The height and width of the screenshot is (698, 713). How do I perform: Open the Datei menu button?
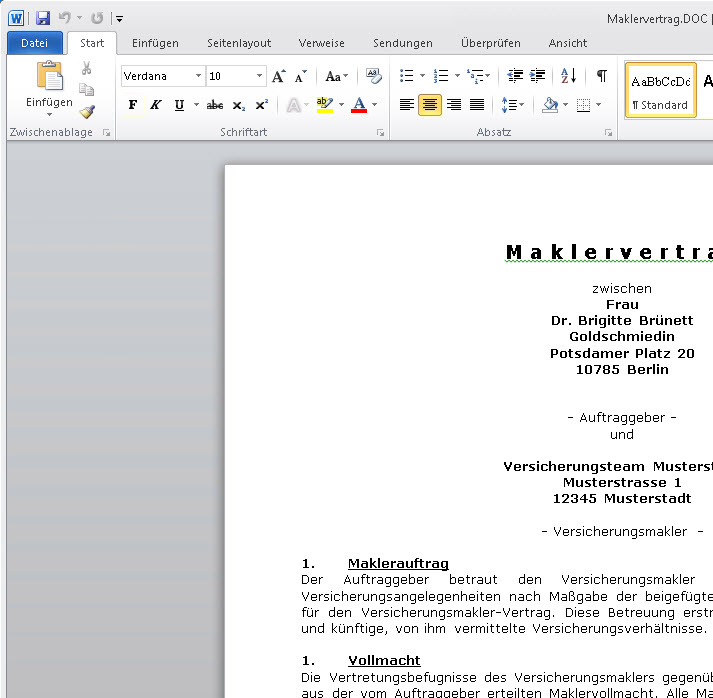pos(34,43)
